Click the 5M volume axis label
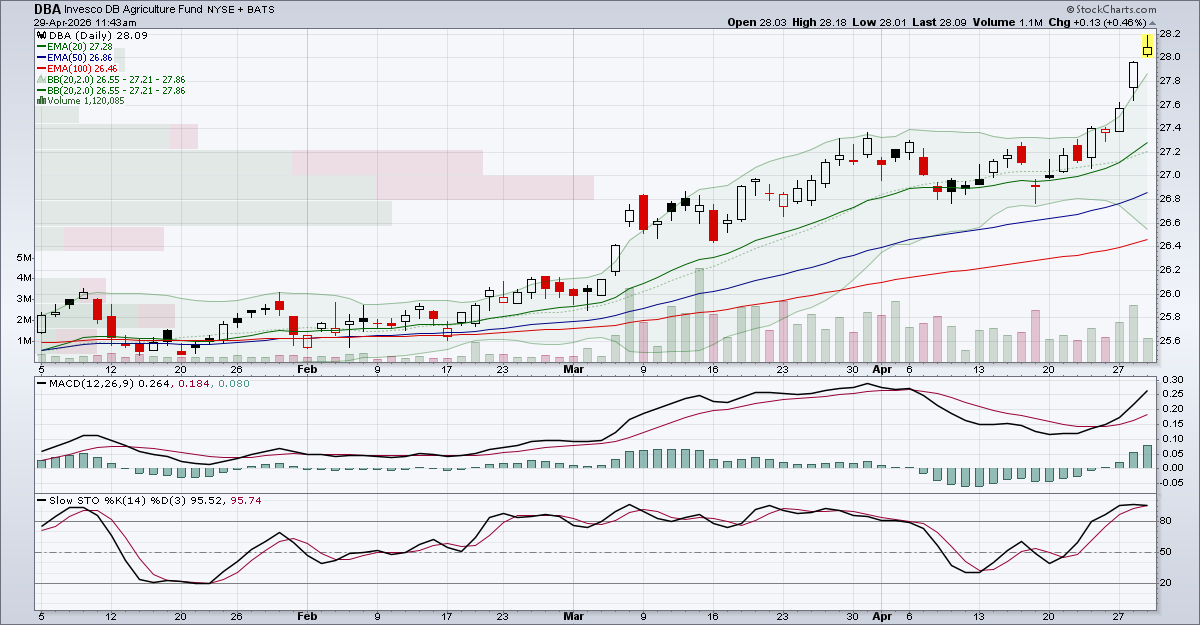 click(x=26, y=258)
